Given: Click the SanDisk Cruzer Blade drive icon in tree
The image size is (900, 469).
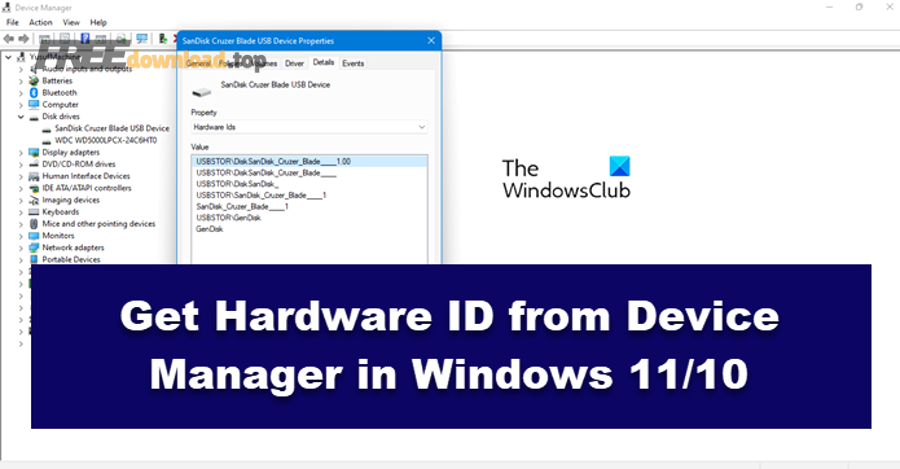Looking at the screenshot, I should pos(46,129).
